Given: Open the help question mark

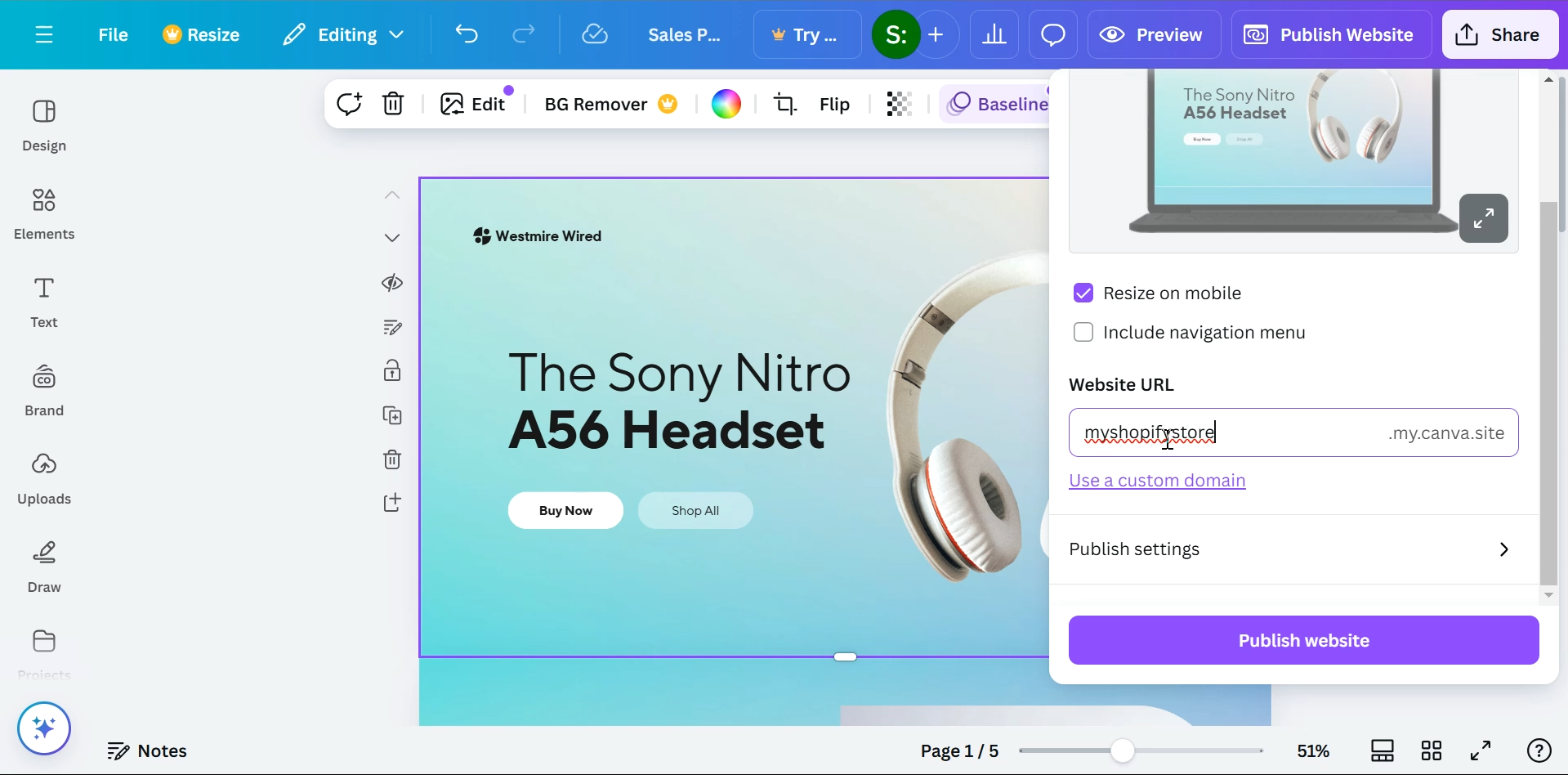Looking at the screenshot, I should pos(1539,750).
